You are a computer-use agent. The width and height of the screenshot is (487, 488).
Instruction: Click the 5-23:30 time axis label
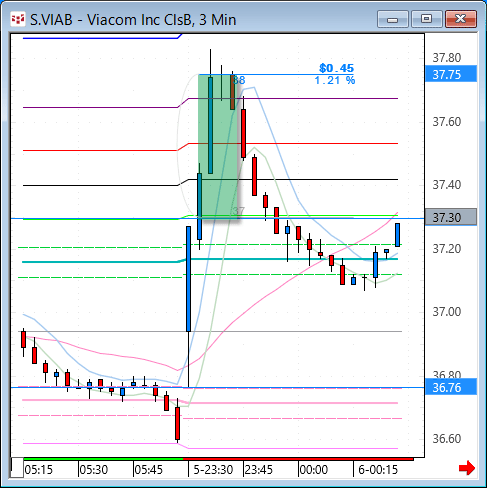(x=213, y=470)
